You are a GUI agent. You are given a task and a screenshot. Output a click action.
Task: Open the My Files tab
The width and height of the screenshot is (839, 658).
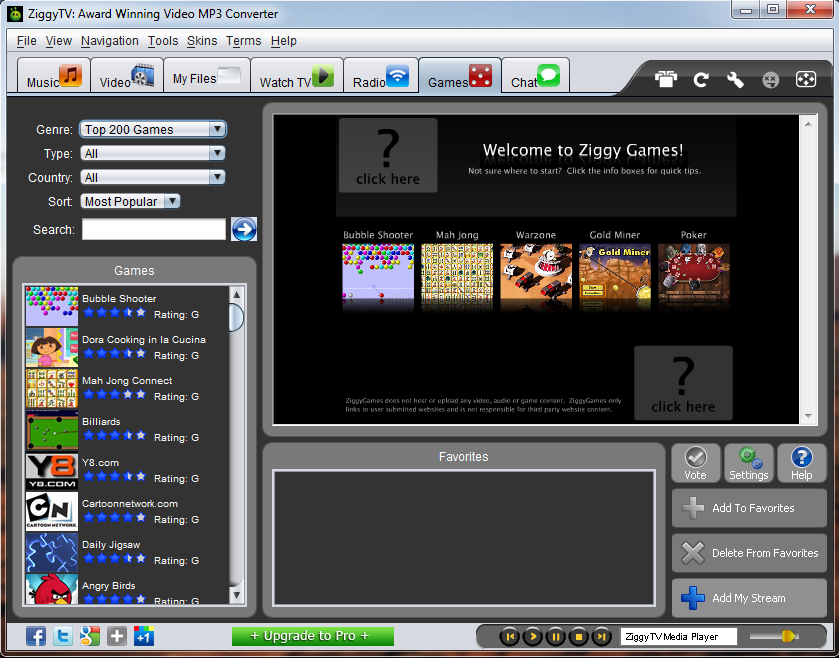pos(207,76)
